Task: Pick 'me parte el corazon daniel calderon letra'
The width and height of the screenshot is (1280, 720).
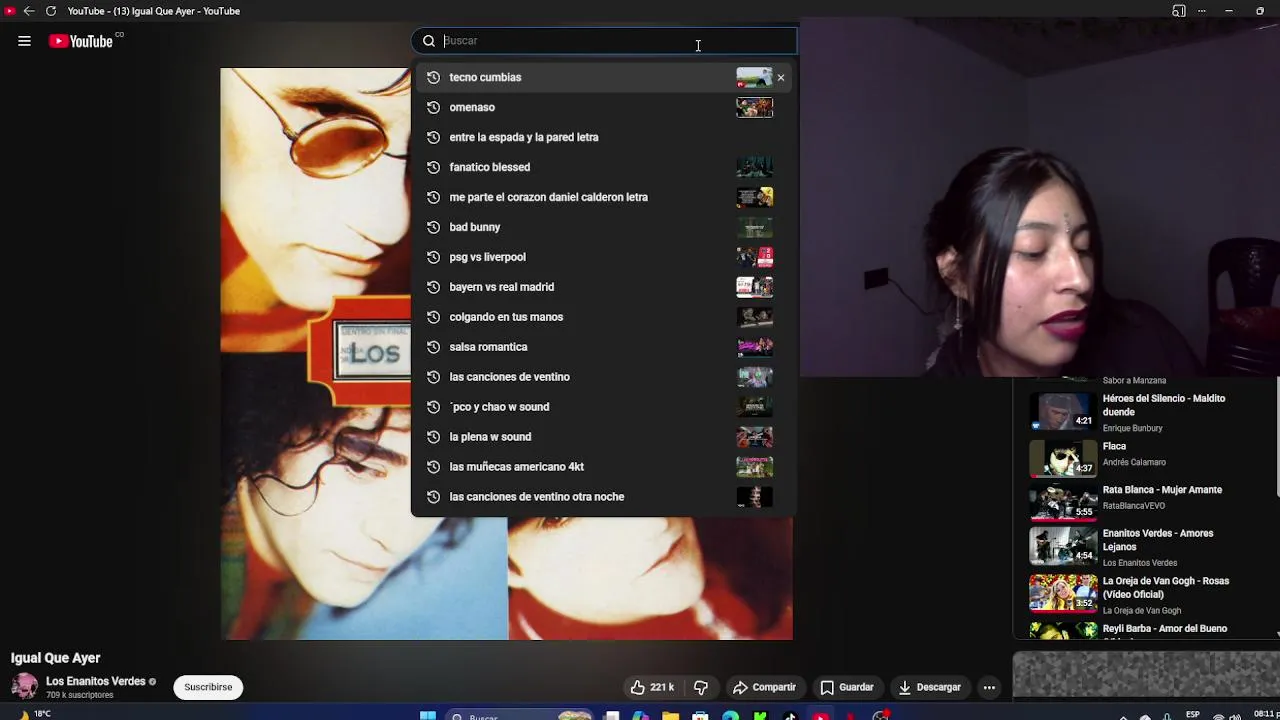Action: (x=549, y=197)
